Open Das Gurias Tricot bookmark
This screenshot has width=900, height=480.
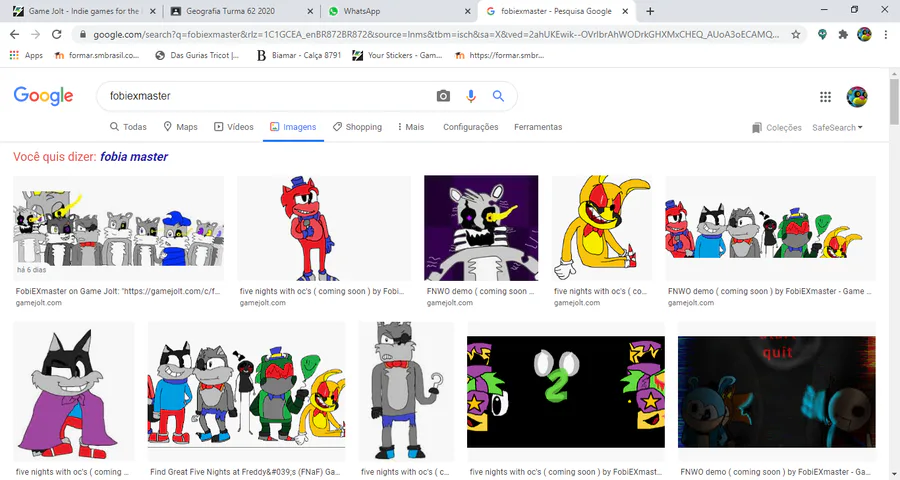click(197, 55)
